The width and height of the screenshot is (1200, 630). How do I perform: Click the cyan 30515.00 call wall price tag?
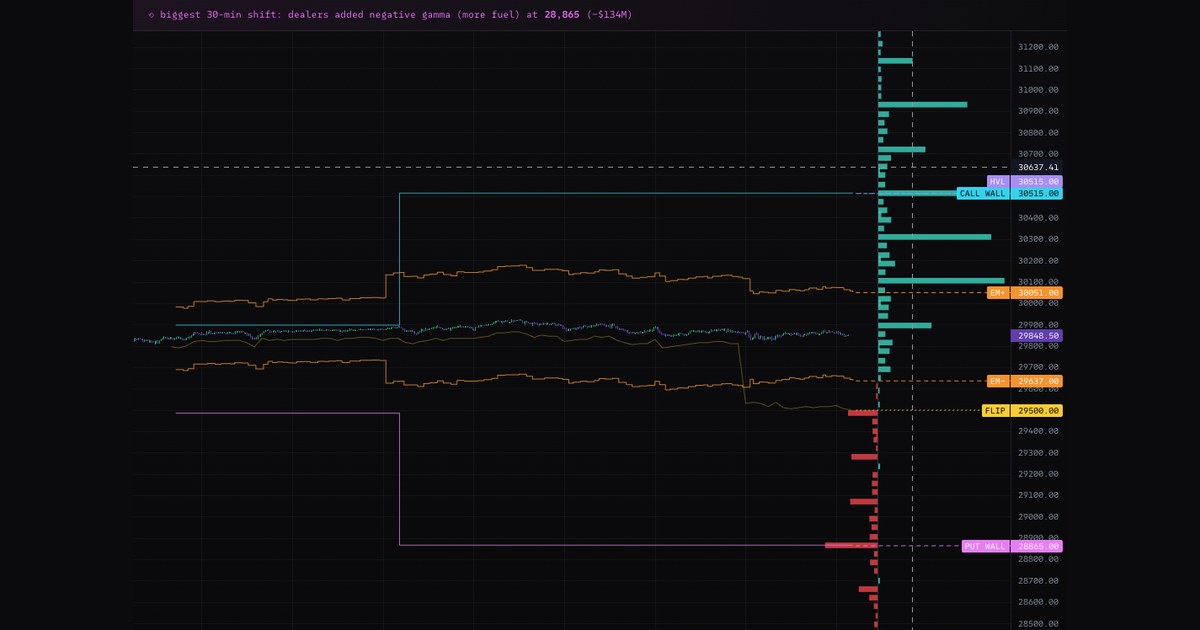tap(1038, 193)
